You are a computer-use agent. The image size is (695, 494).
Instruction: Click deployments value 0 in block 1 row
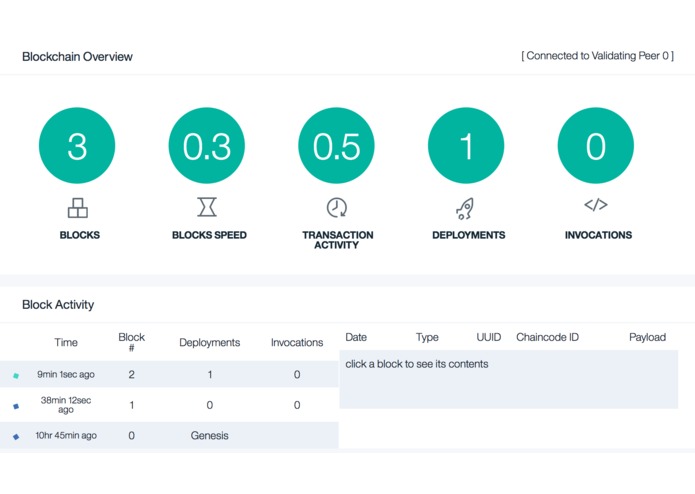pos(210,405)
